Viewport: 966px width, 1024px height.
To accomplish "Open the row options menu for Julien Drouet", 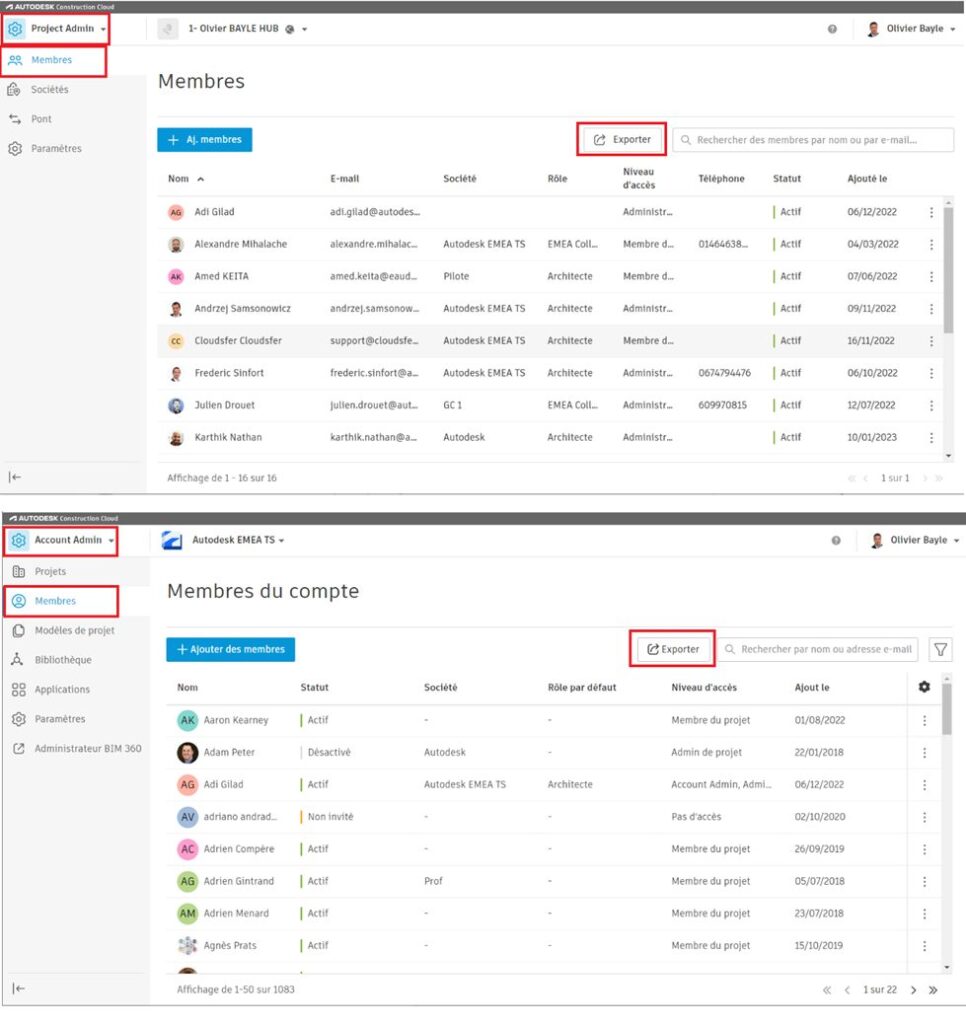I will (931, 406).
